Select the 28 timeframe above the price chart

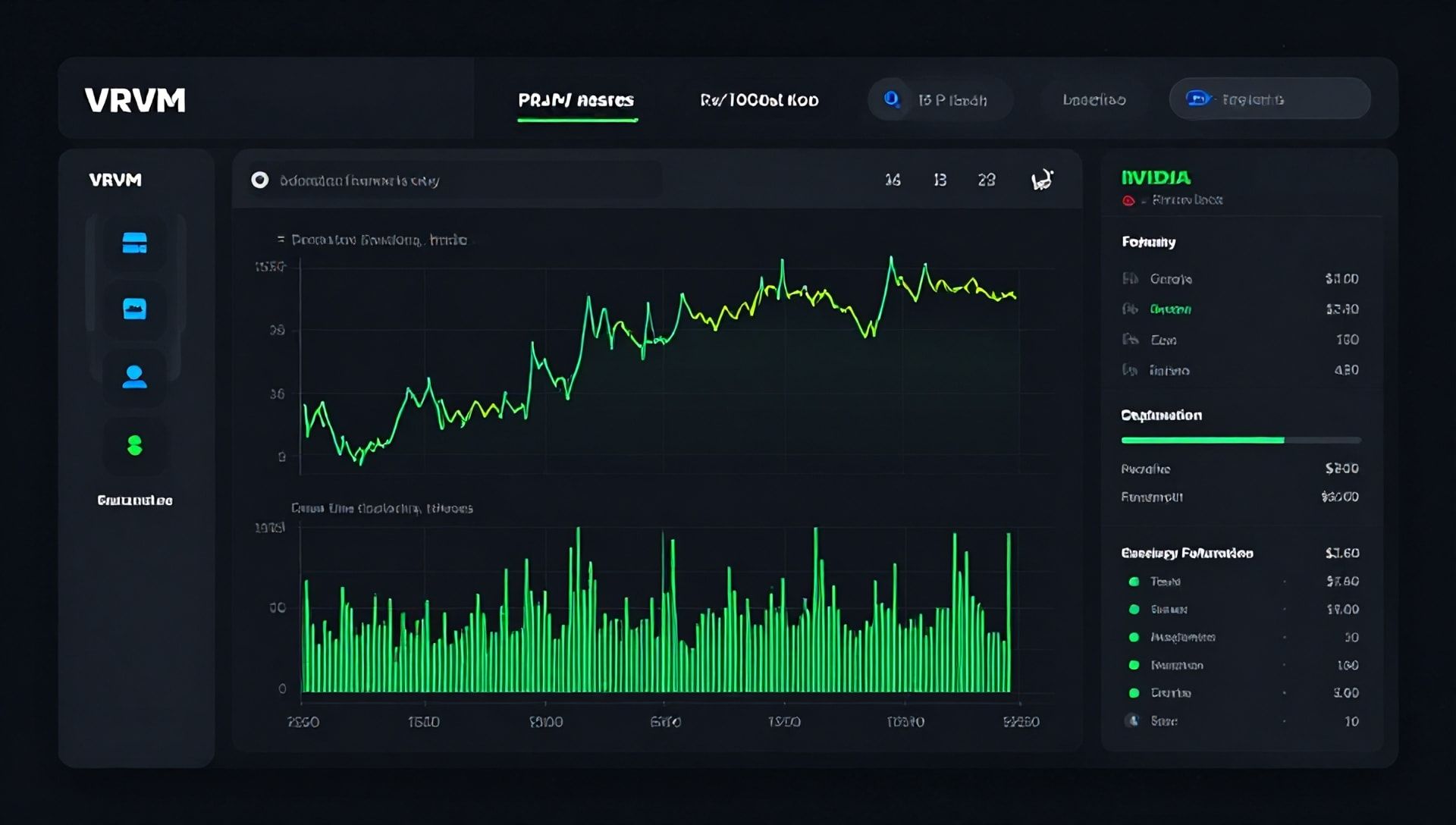point(986,180)
